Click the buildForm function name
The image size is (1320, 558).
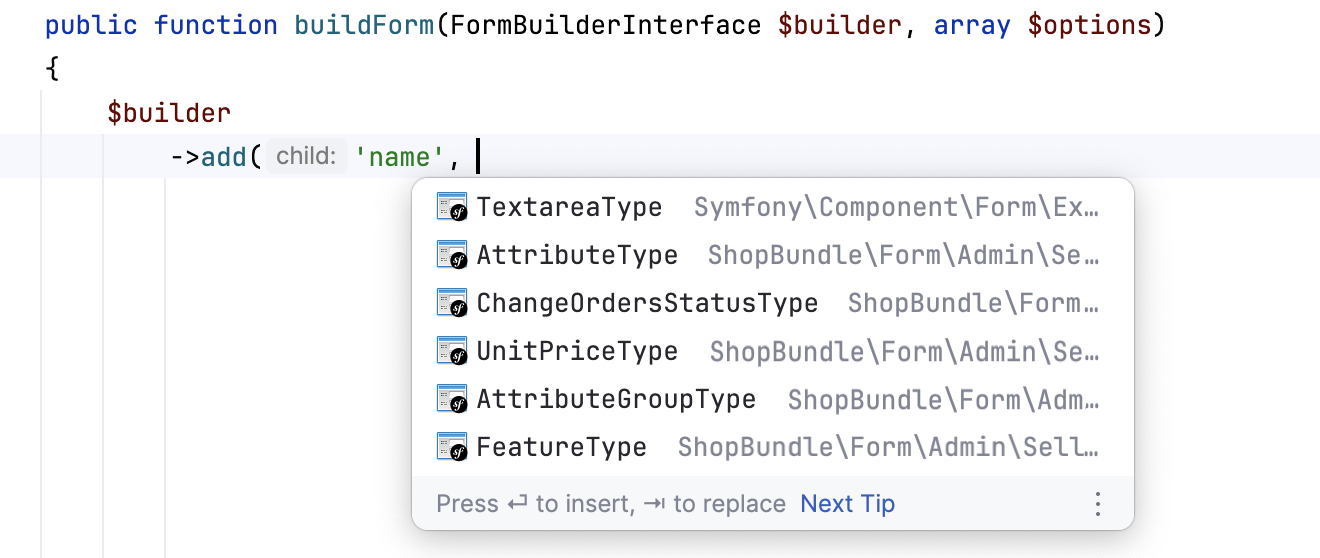(x=365, y=25)
